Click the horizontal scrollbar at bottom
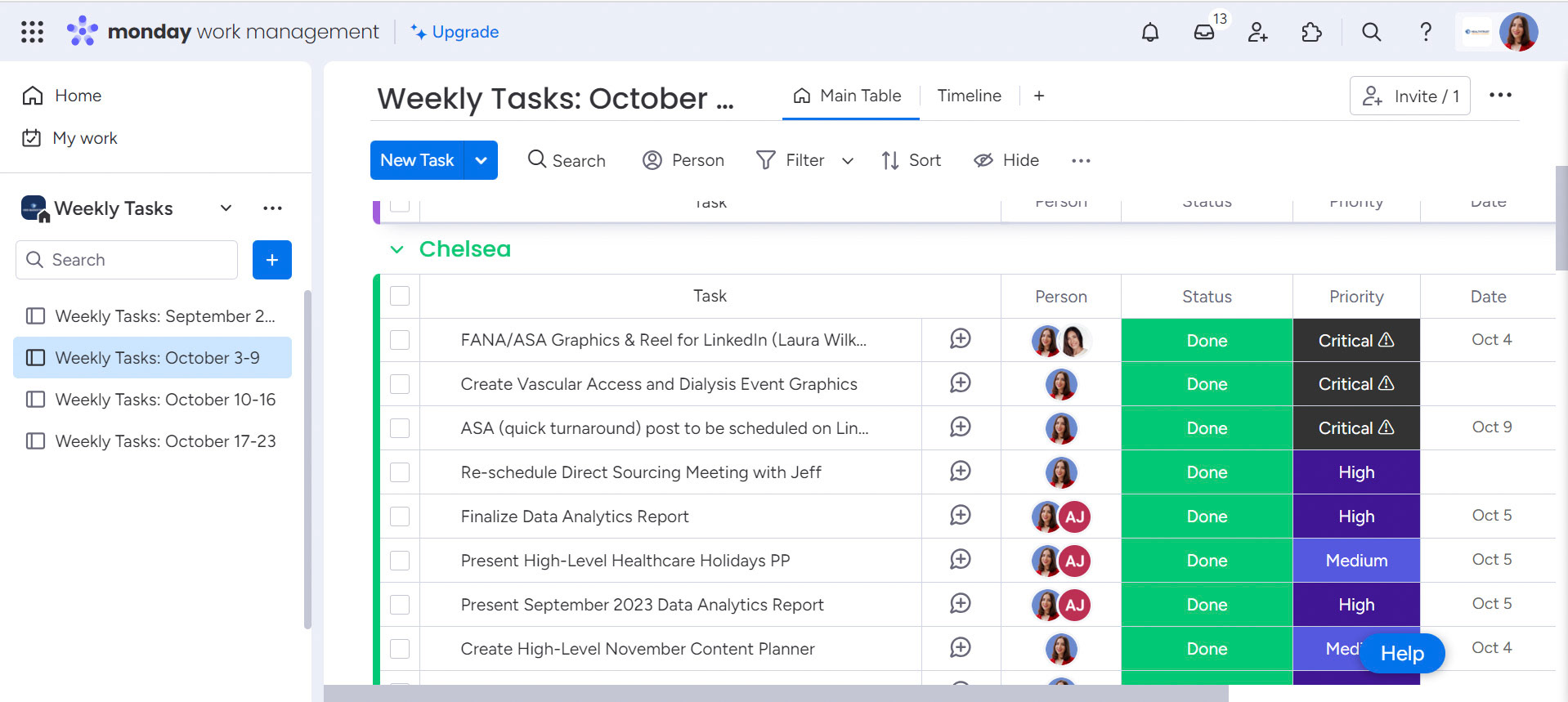The image size is (1568, 702). coord(776,694)
